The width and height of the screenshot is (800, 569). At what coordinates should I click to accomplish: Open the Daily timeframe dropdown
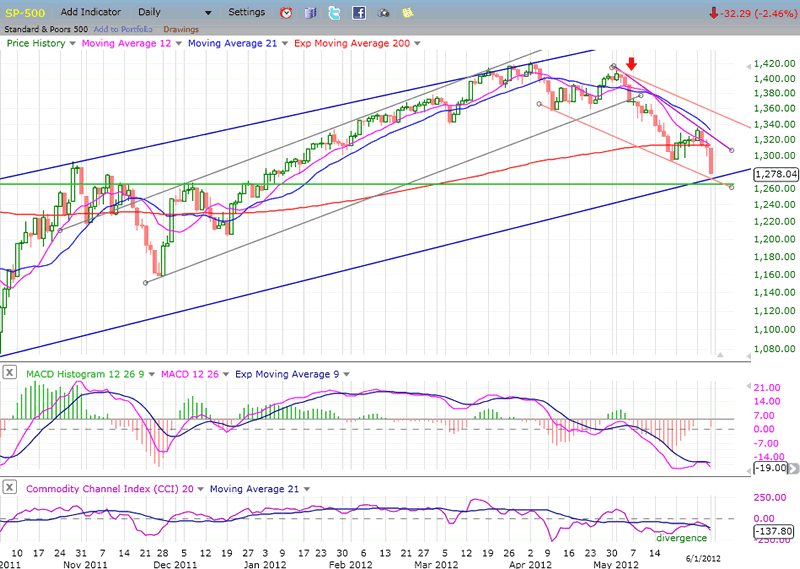pos(175,12)
